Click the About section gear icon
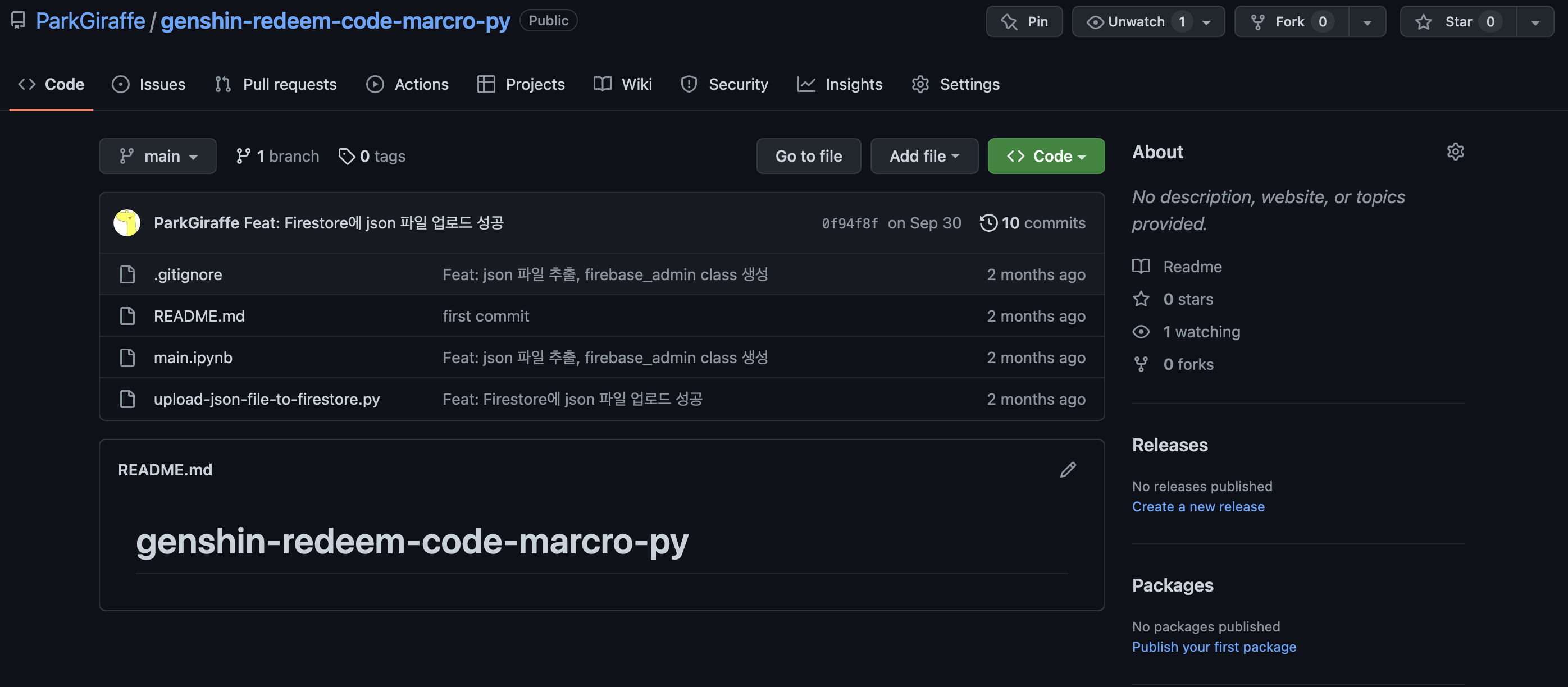 [1455, 152]
